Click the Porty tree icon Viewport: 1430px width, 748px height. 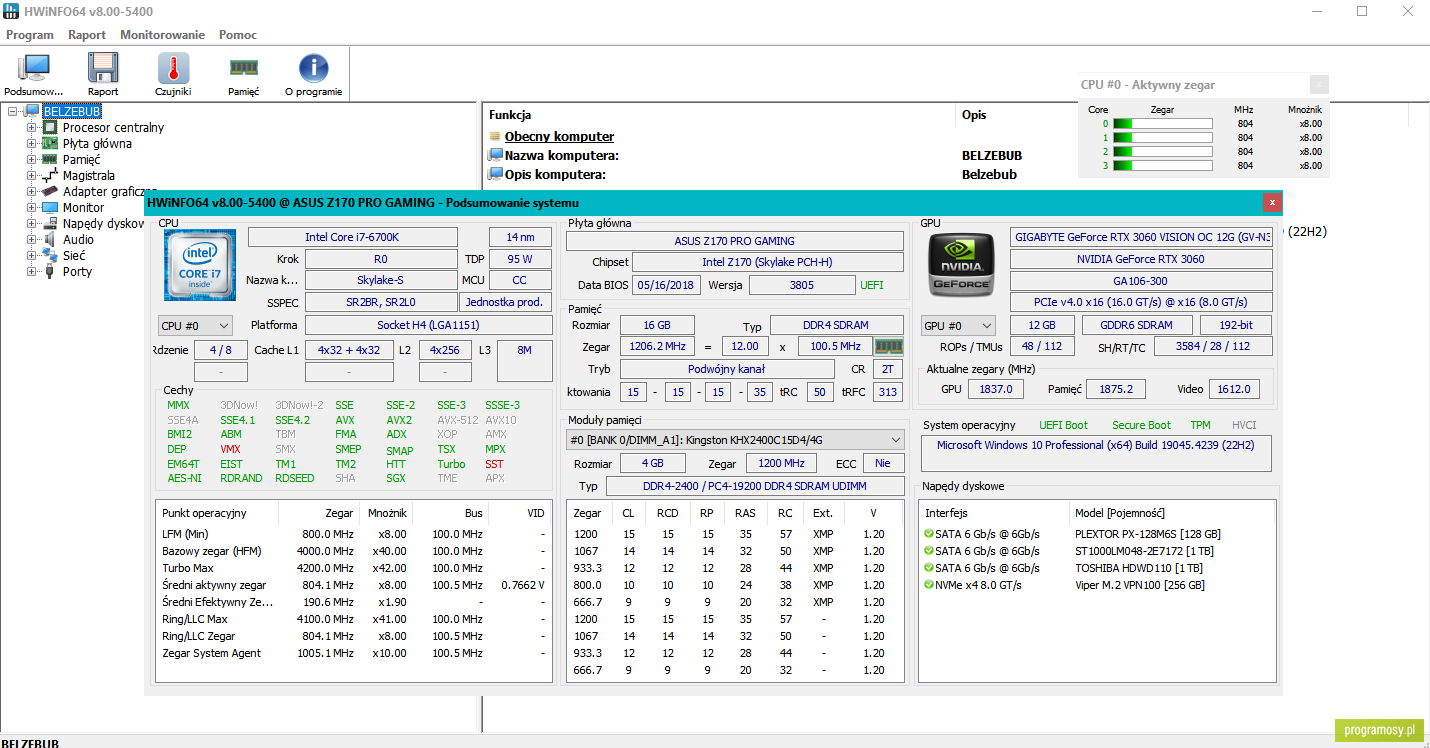pyautogui.click(x=50, y=272)
